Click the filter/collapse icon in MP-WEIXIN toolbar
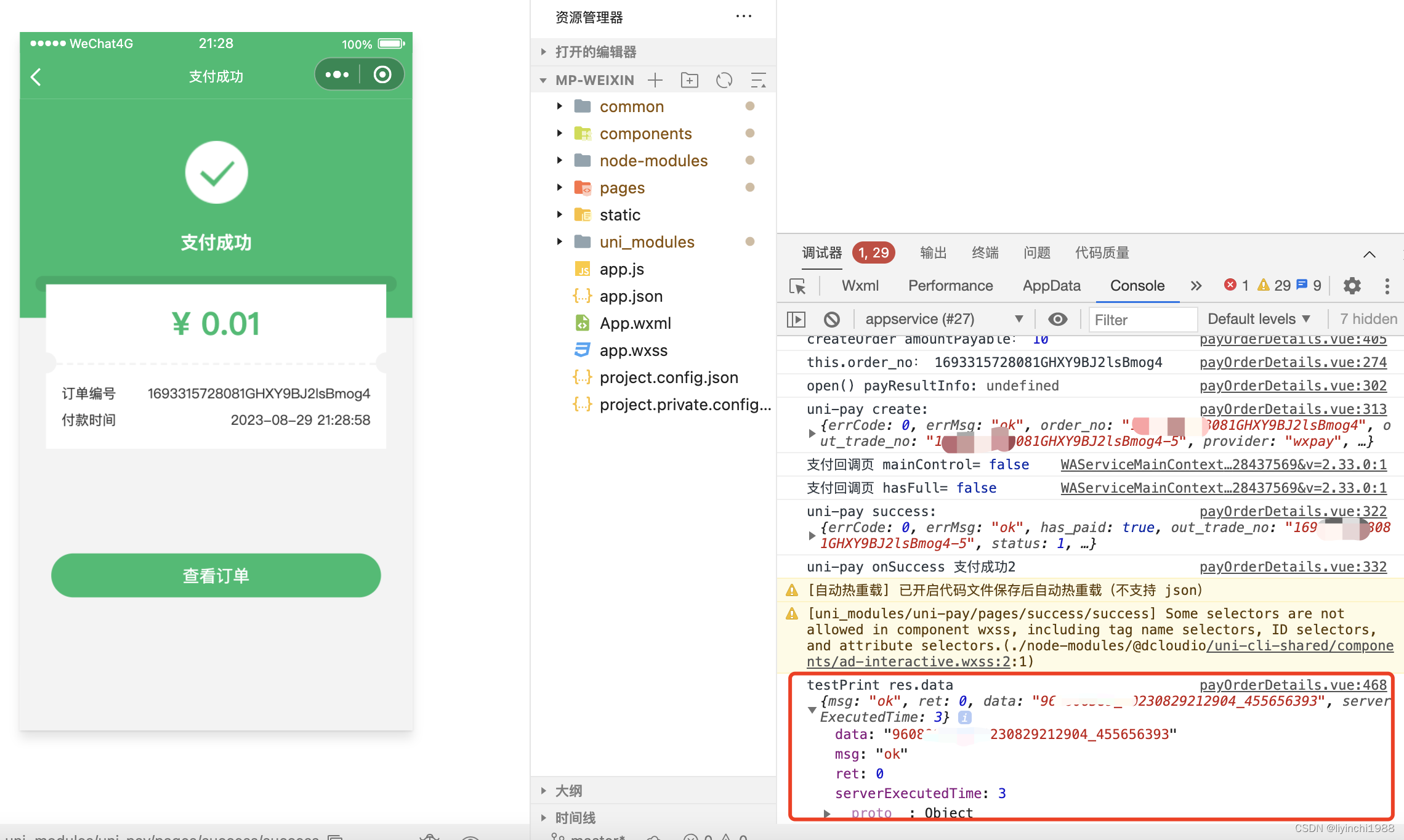This screenshot has width=1404, height=840. pos(758,80)
